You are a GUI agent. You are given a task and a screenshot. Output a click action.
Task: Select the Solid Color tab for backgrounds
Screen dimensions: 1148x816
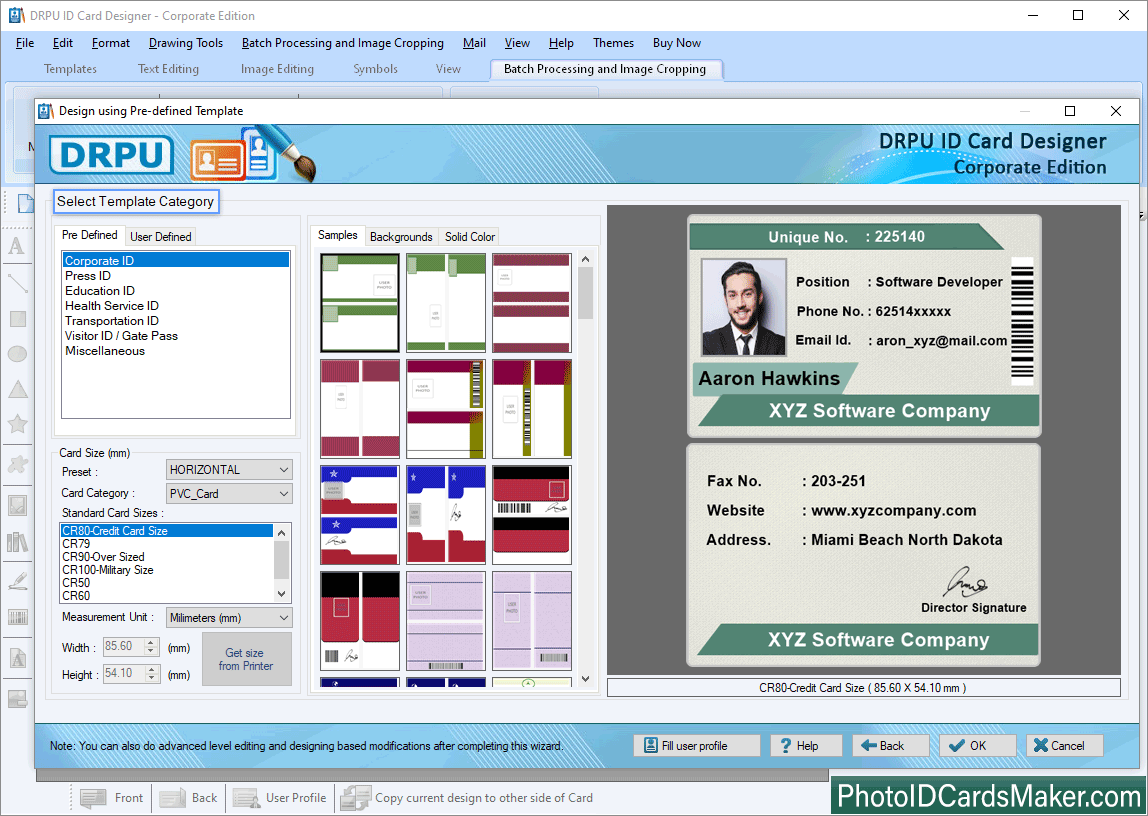click(x=468, y=236)
